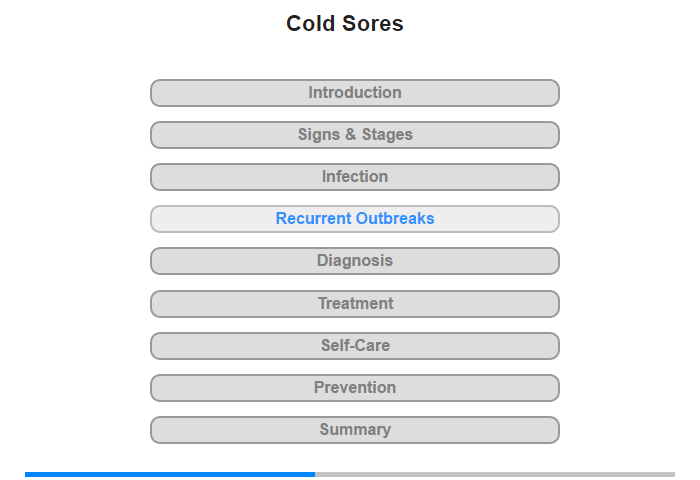This screenshot has width=700, height=480.
Task: Open the Treatment section
Action: (x=354, y=304)
